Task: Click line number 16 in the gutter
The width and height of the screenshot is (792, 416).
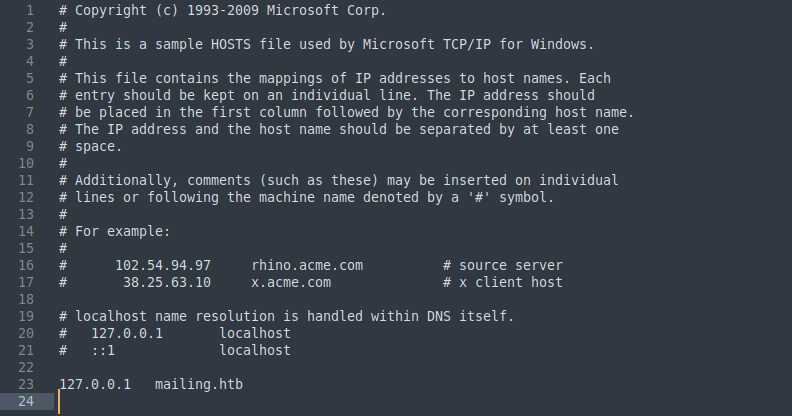Action: 26,265
